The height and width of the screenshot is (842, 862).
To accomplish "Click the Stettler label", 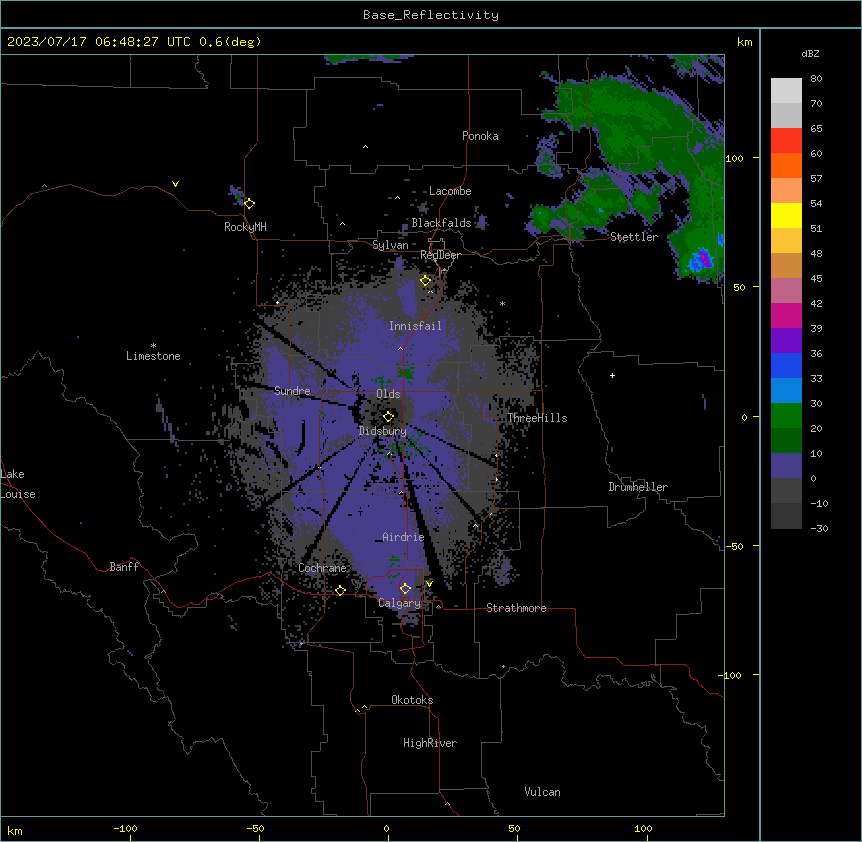I will pos(634,237).
